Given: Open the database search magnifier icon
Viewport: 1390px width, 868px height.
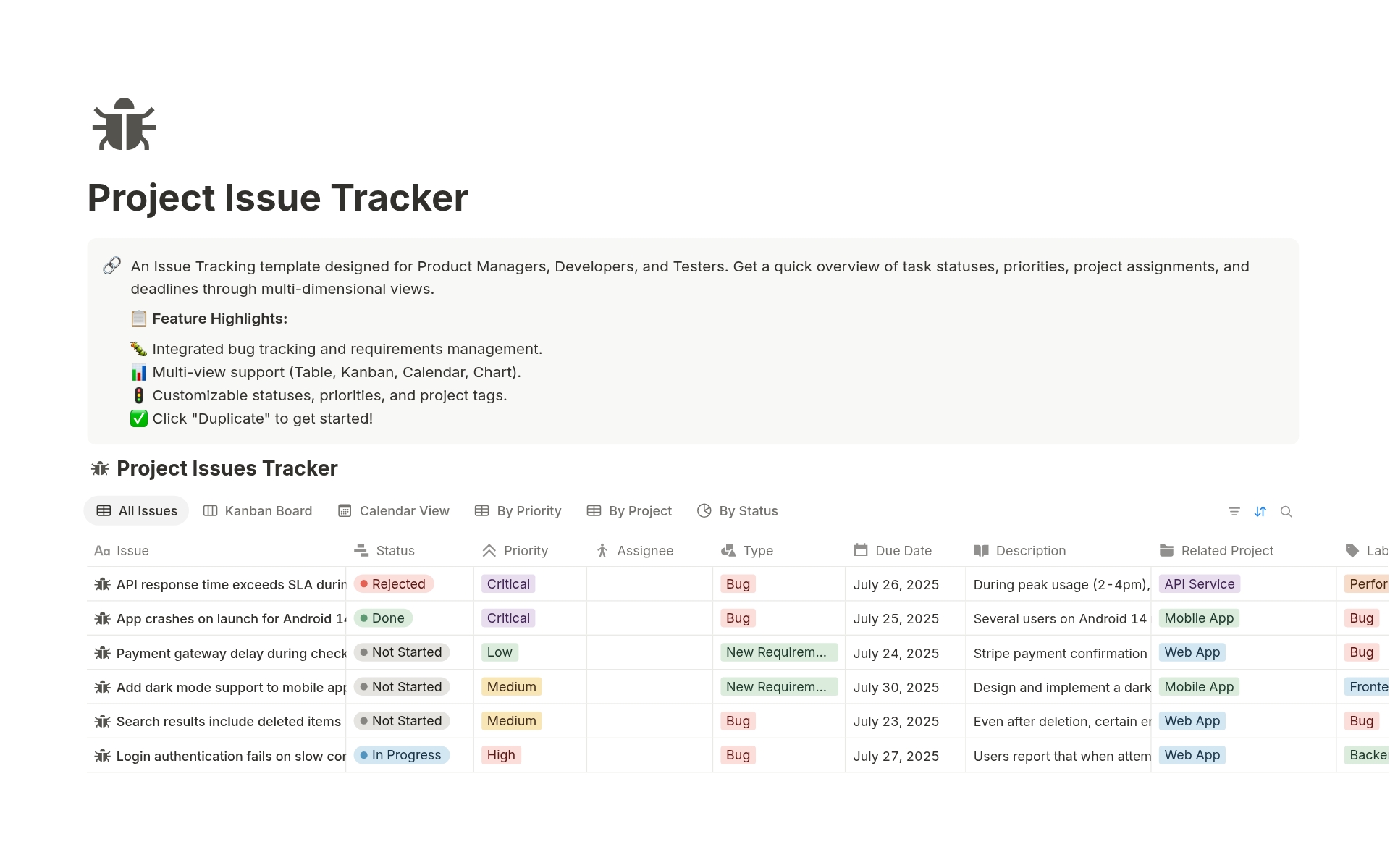Looking at the screenshot, I should (x=1286, y=512).
